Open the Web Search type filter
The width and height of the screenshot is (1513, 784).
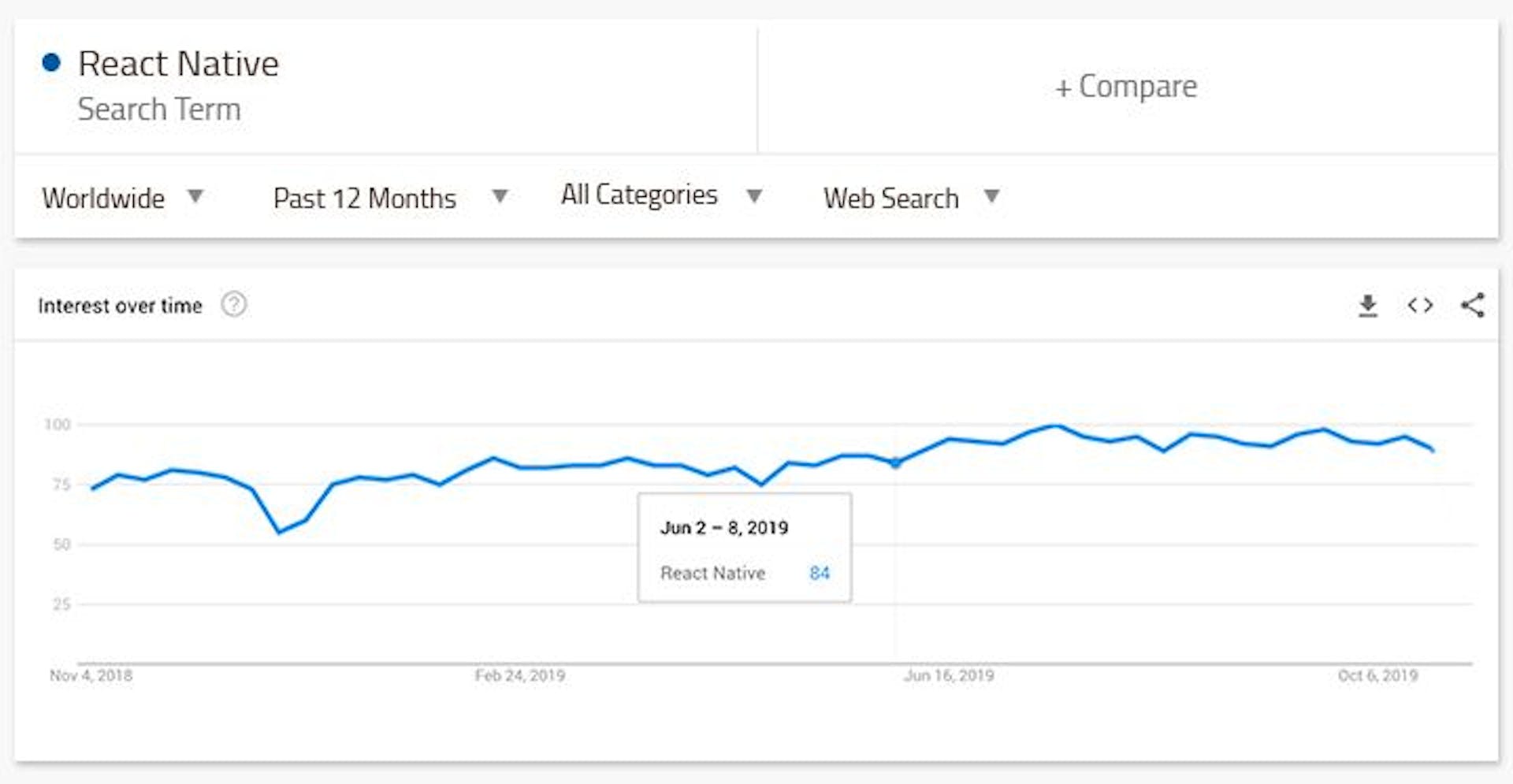[x=891, y=198]
